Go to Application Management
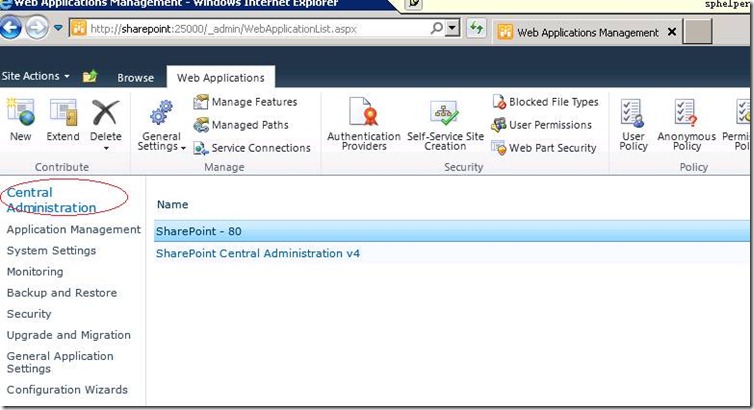 click(74, 229)
